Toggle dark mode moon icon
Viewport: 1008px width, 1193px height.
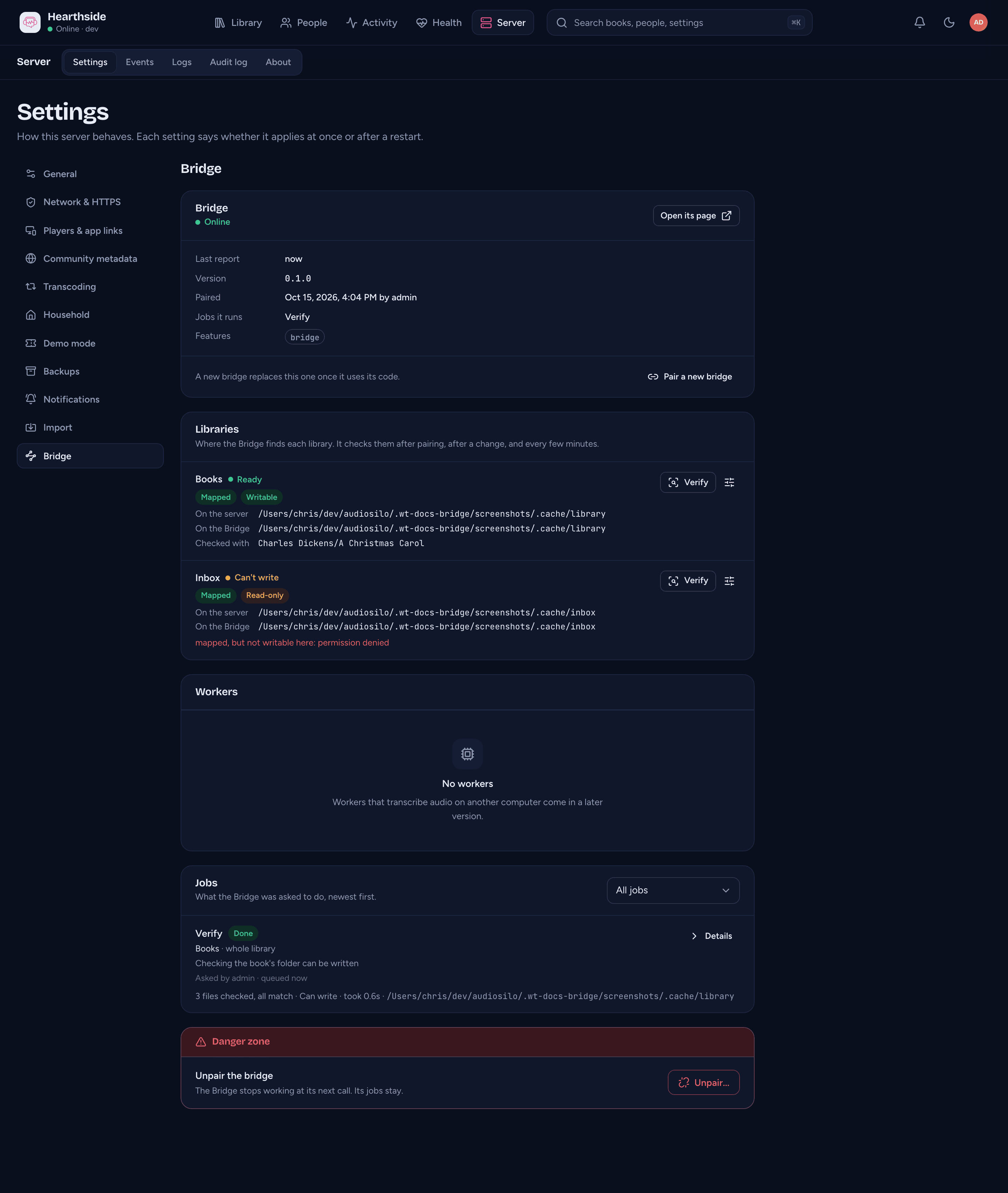click(949, 22)
